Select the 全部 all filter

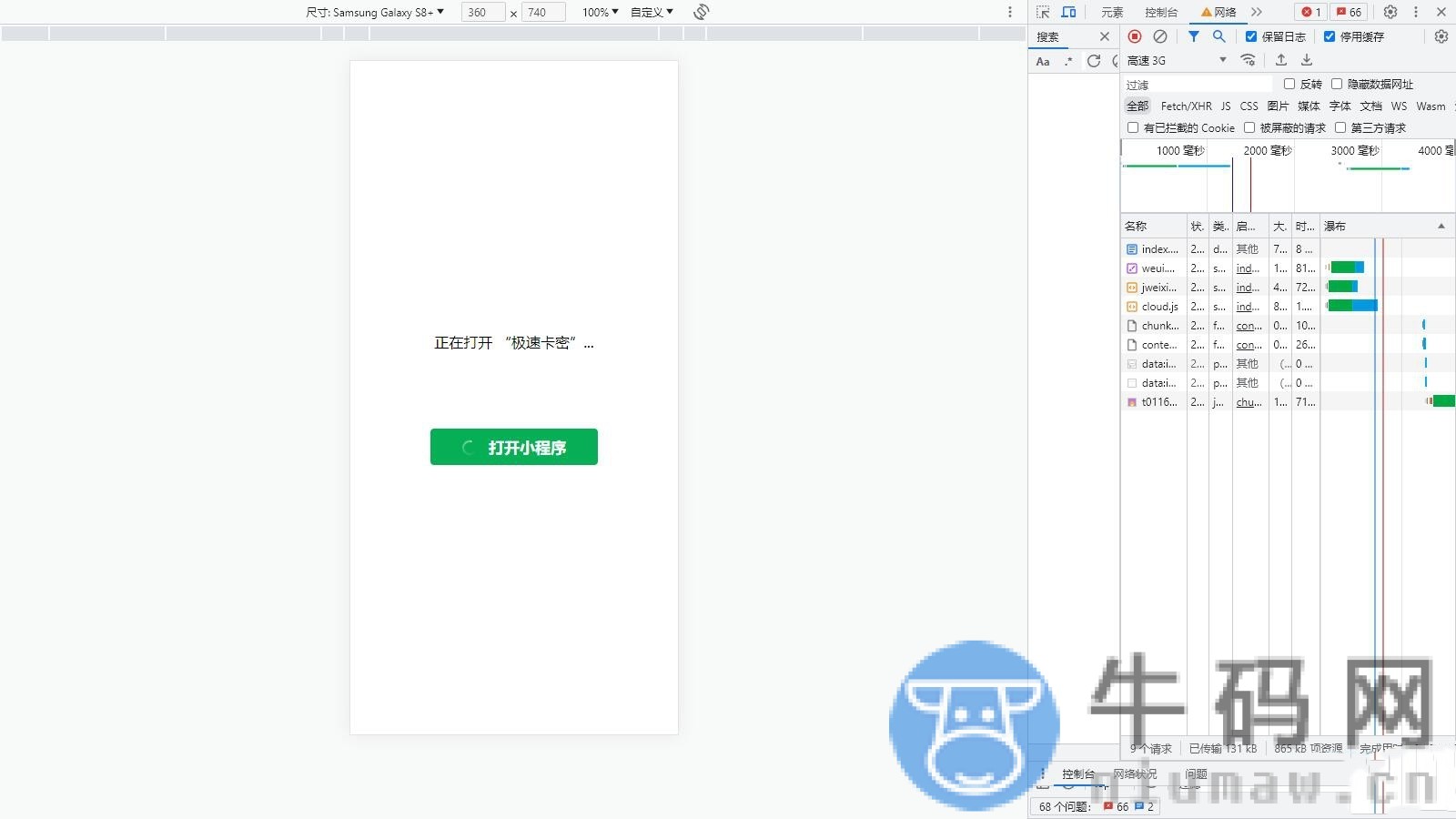coord(1137,106)
